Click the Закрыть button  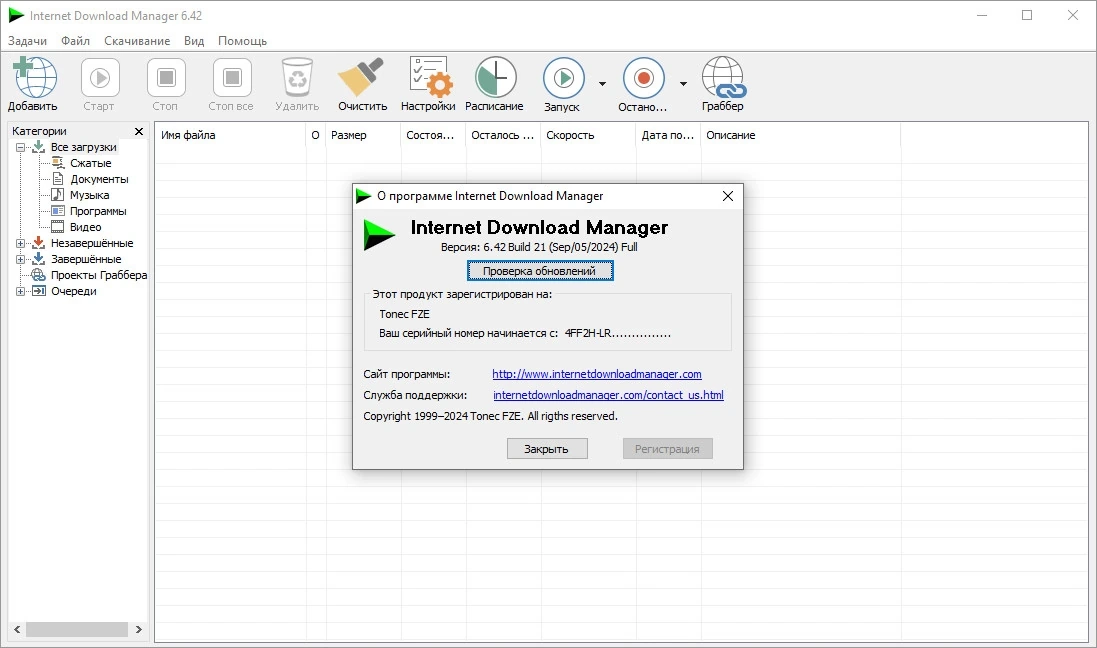(x=547, y=449)
